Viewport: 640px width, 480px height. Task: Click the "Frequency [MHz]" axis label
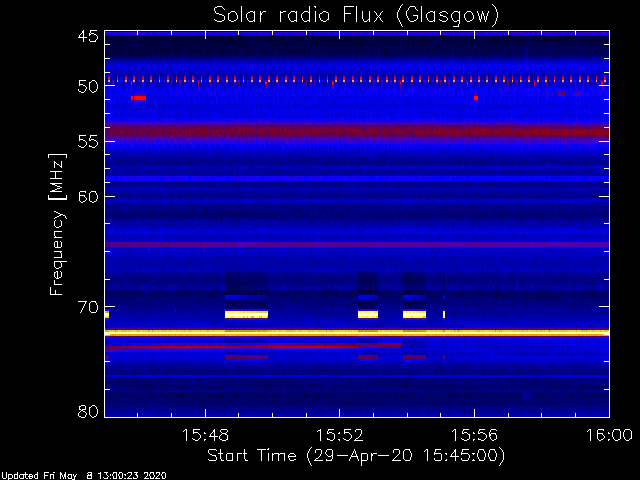(x=57, y=224)
